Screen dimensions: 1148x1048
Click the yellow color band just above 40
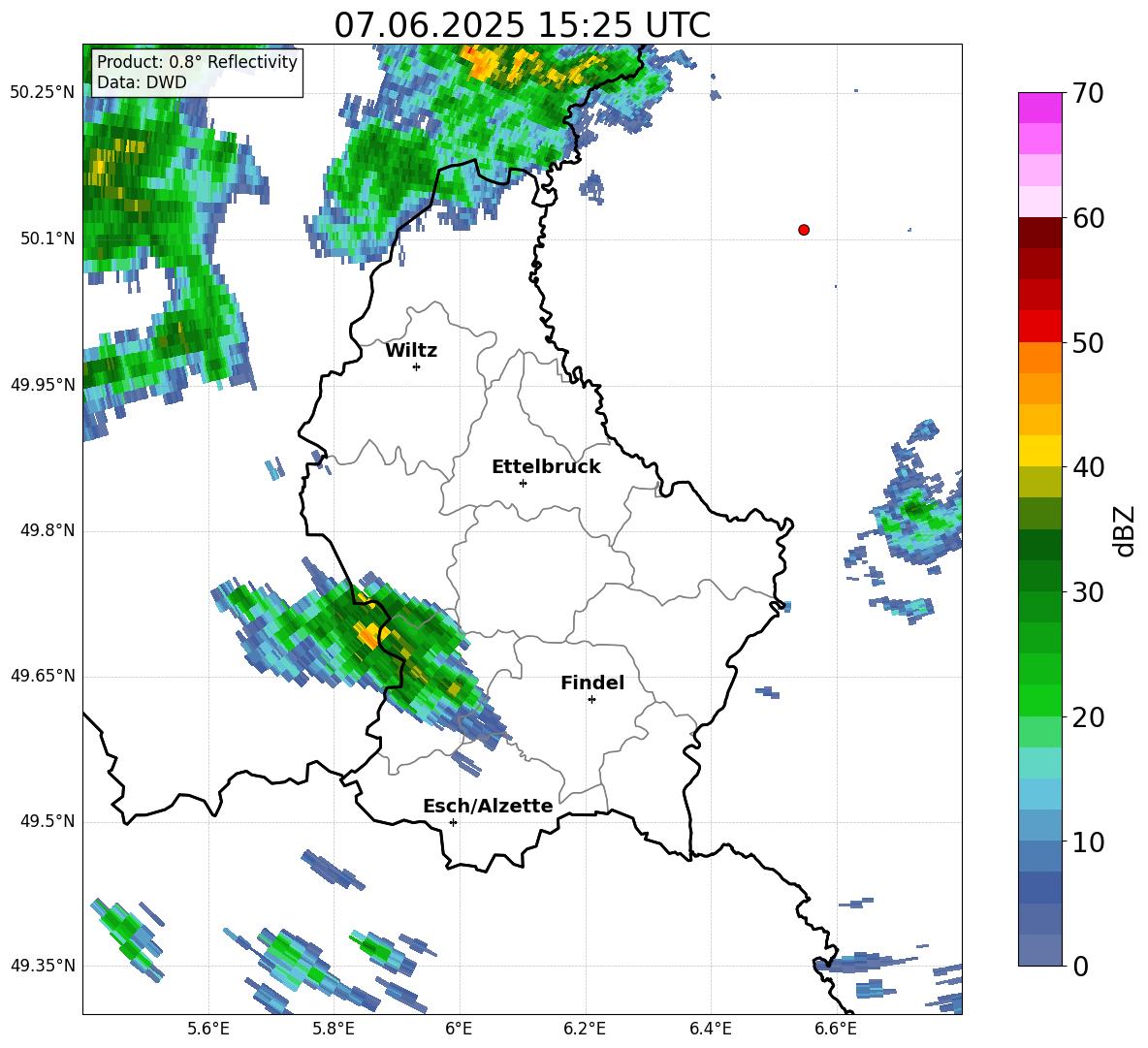(x=1039, y=451)
